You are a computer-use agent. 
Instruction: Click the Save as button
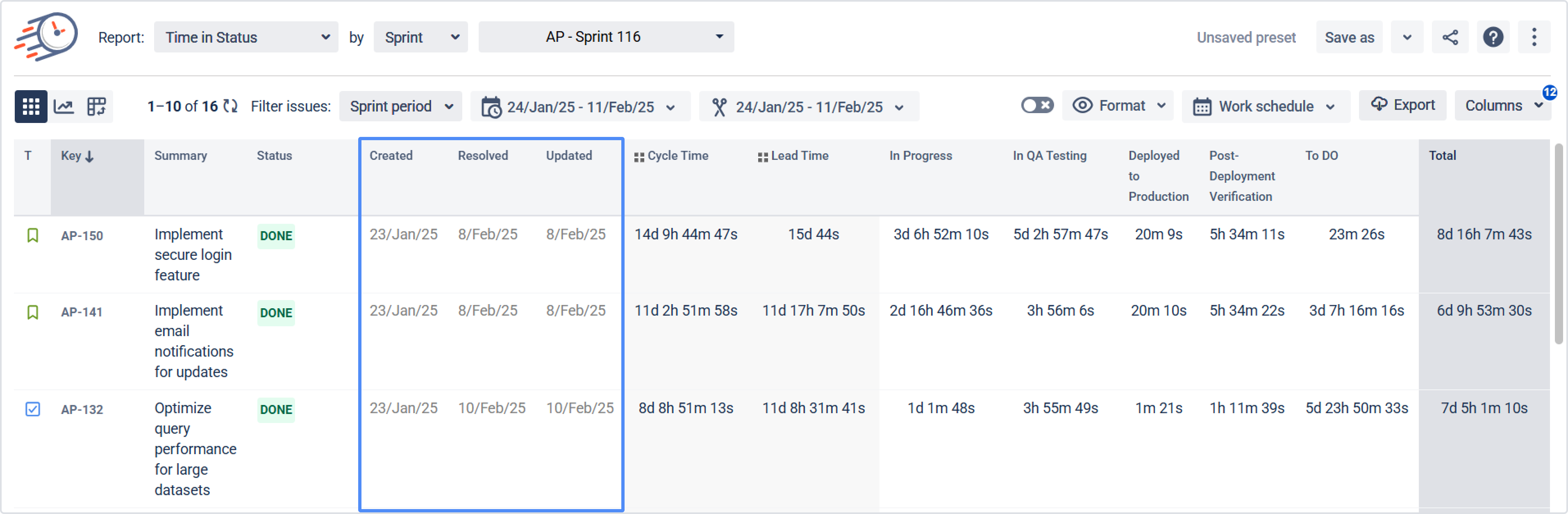click(x=1349, y=37)
